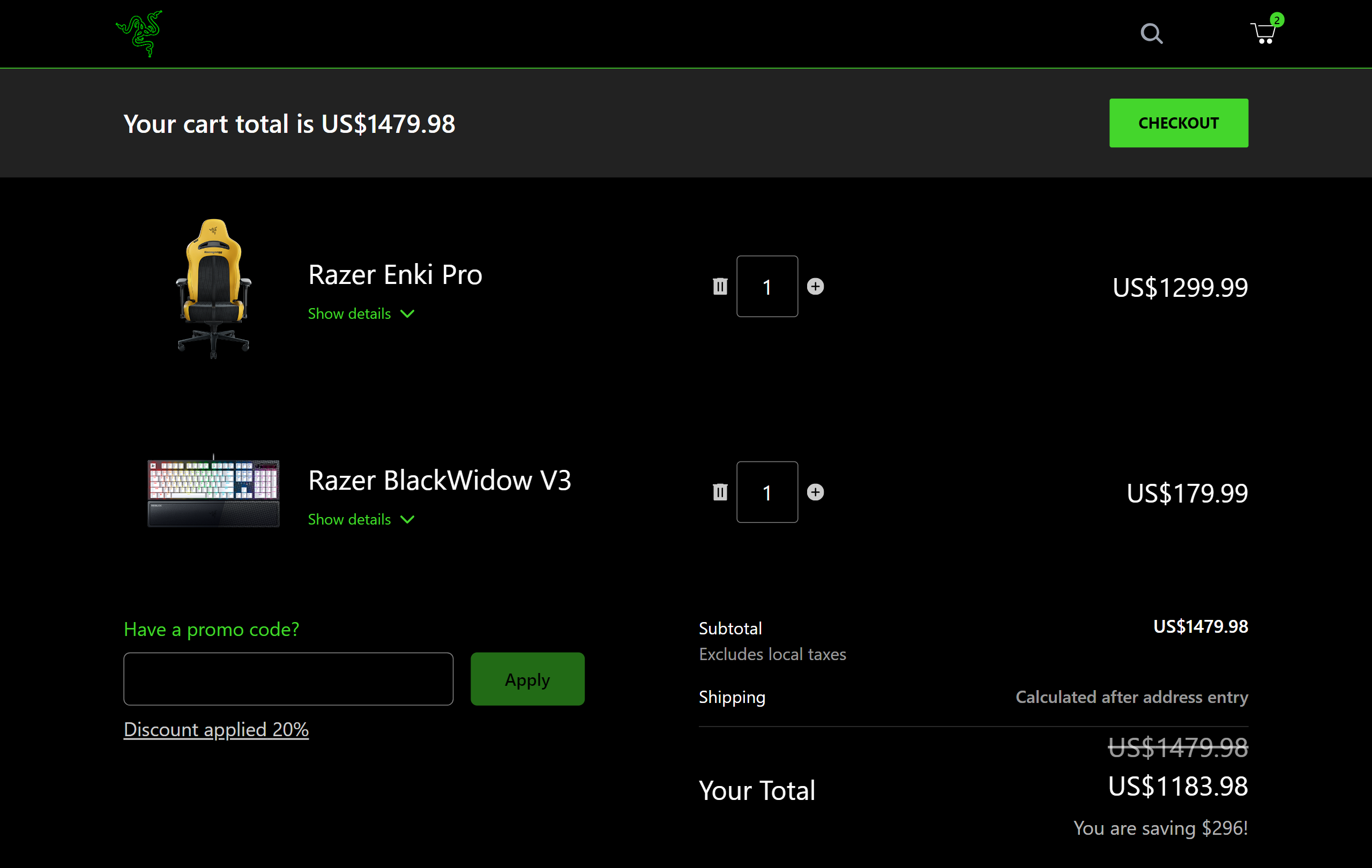Remove Razer Enki Pro using trash icon

point(720,287)
